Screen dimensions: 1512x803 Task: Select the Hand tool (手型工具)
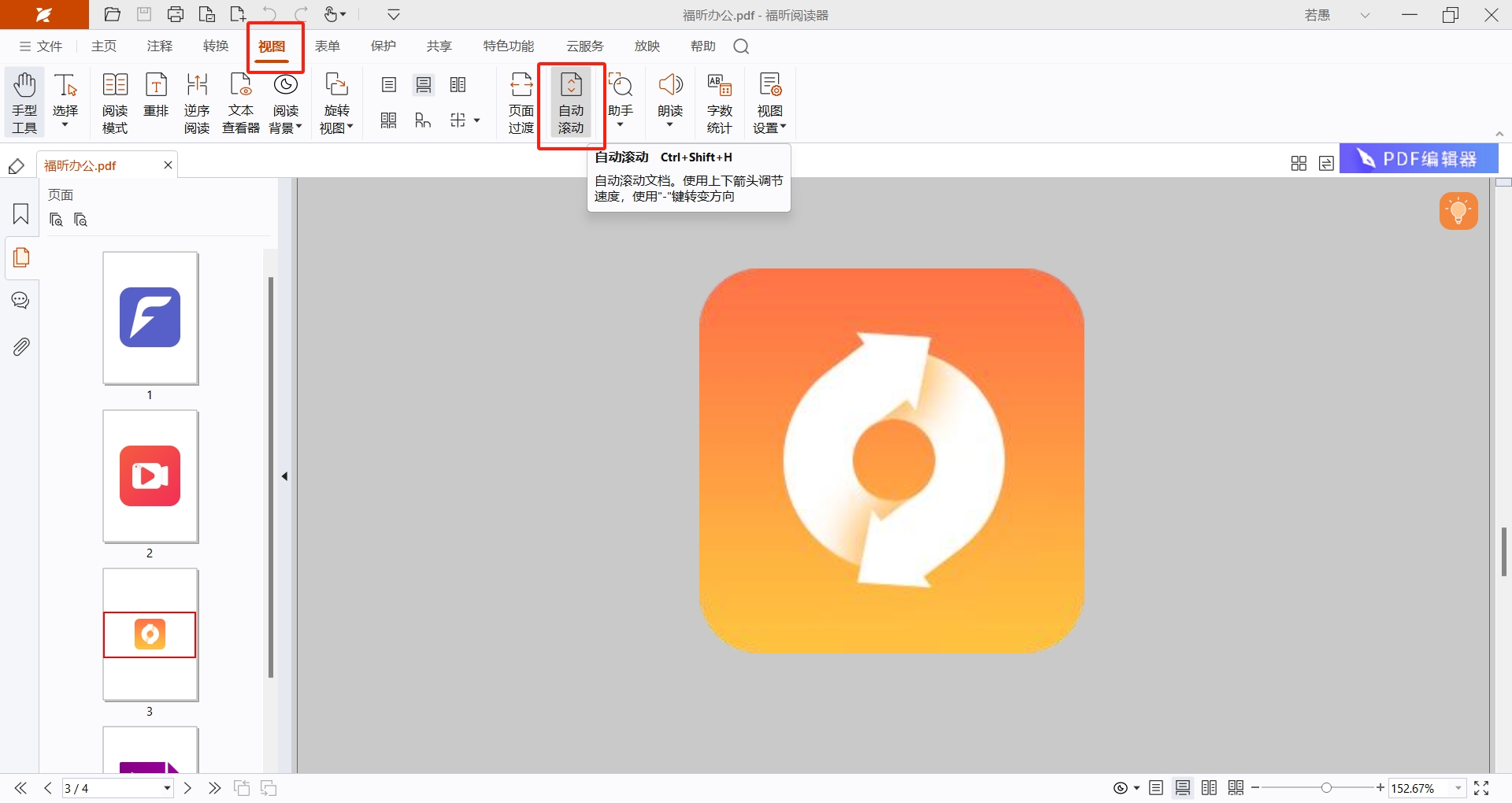coord(24,102)
